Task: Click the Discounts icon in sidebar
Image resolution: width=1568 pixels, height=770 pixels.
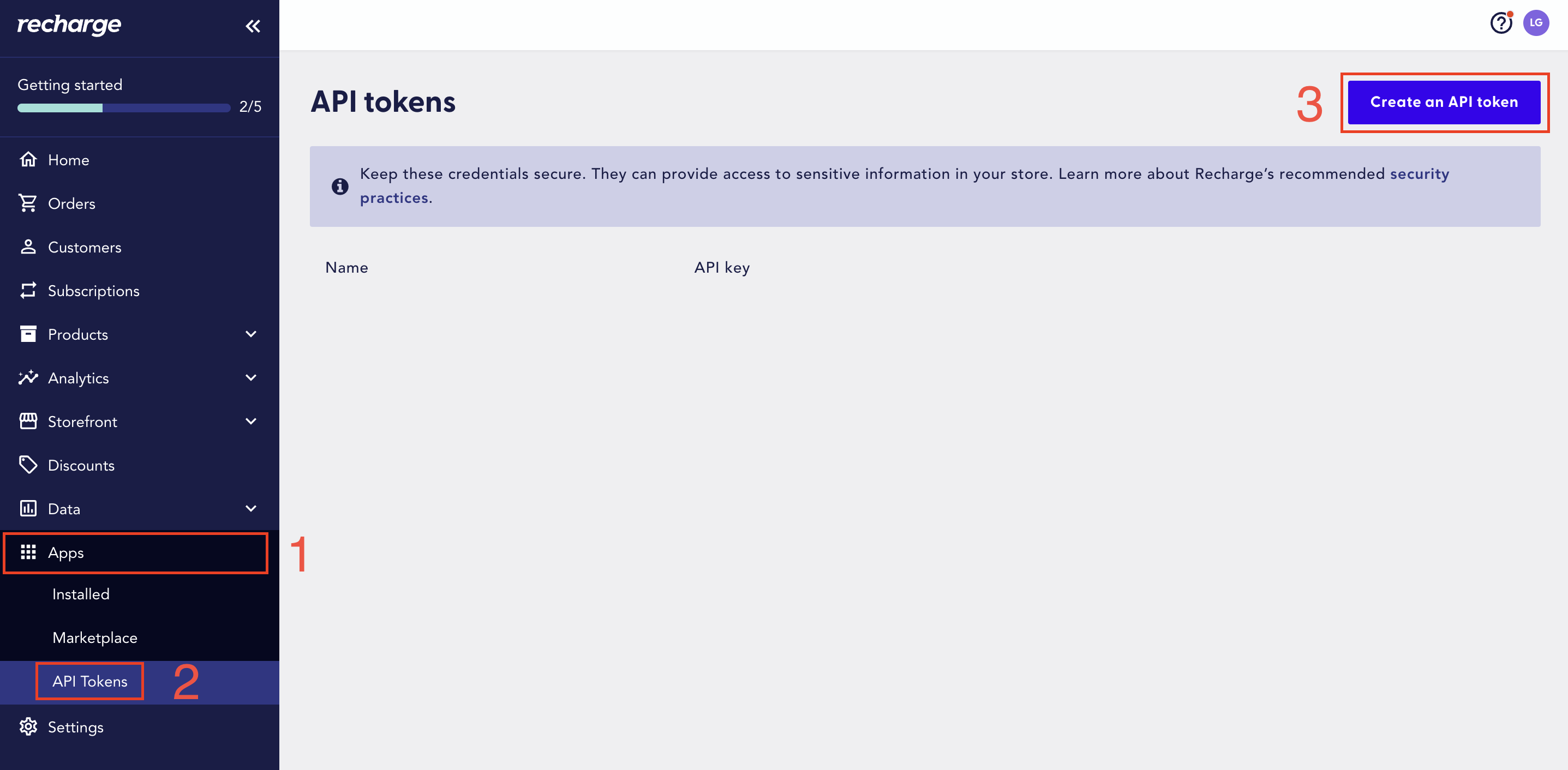Action: point(28,465)
